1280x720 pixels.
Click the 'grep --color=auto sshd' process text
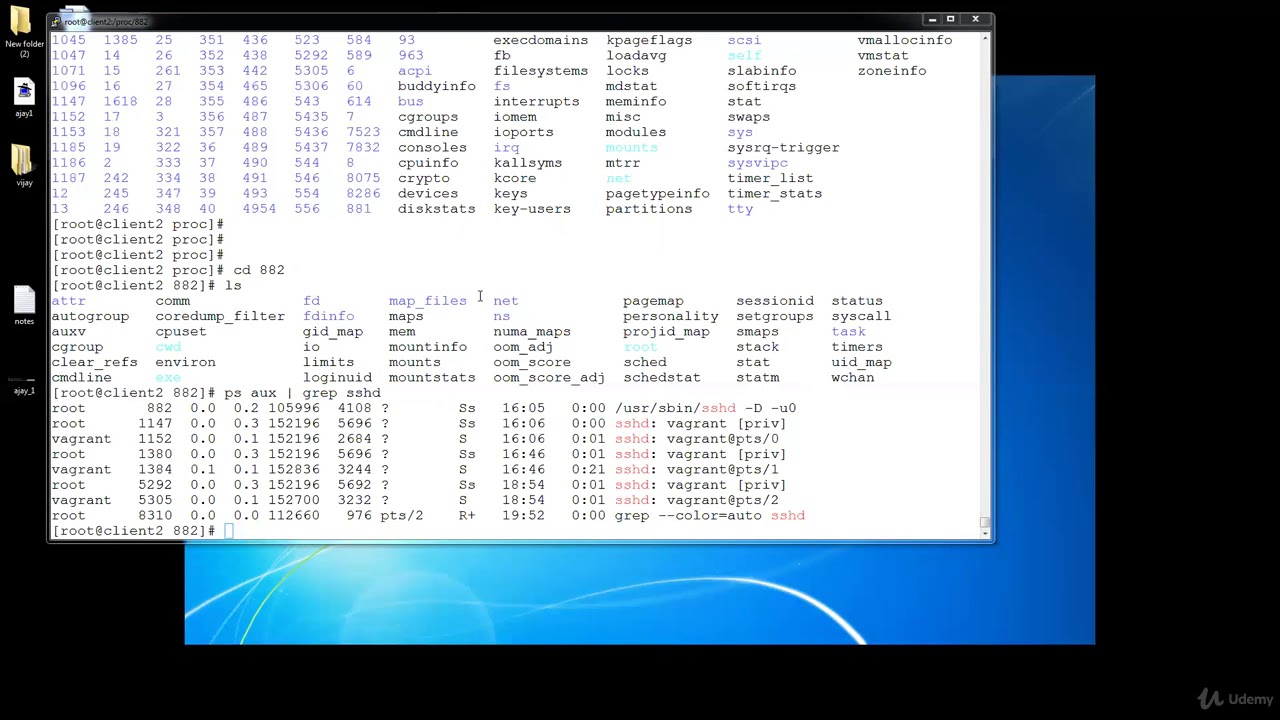click(x=710, y=515)
